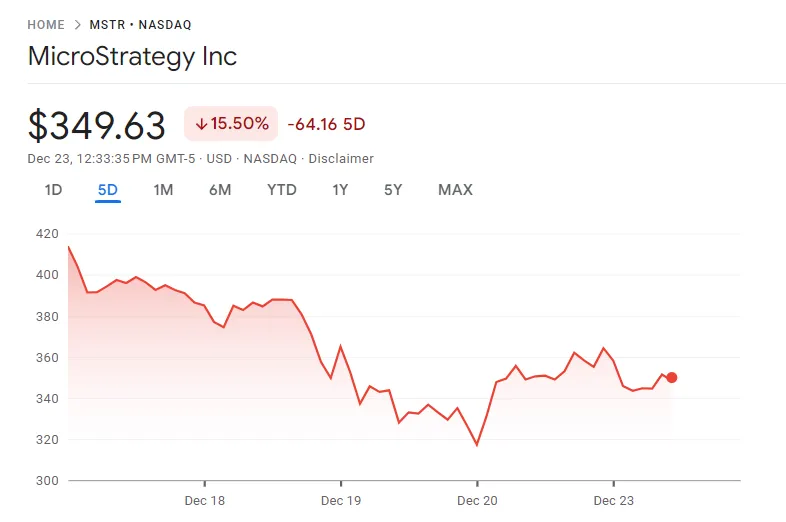Click the red 15.50% change badge
The image size is (786, 522).
[231, 123]
